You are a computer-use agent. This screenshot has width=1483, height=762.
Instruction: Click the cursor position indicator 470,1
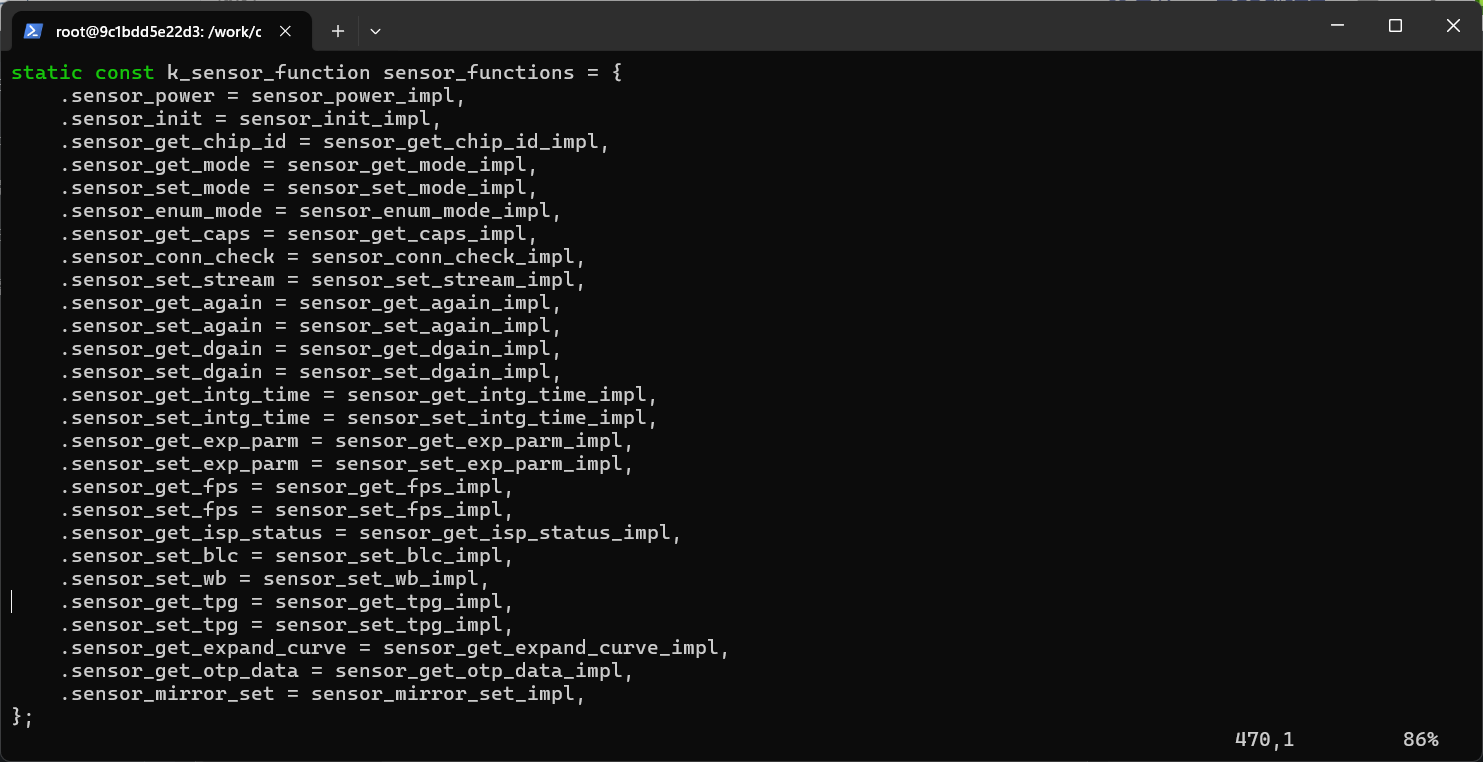tap(1264, 740)
